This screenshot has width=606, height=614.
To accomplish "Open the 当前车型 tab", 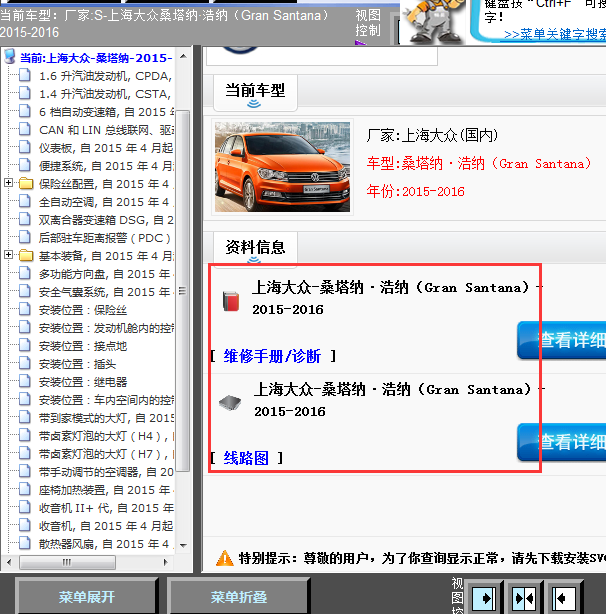I will pyautogui.click(x=255, y=93).
